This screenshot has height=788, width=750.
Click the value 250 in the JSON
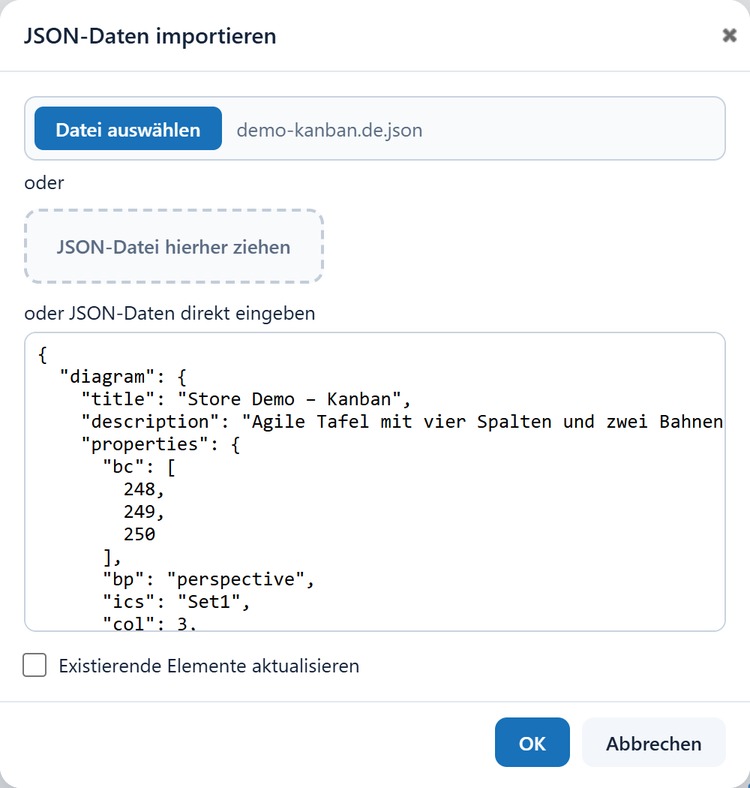pos(140,534)
